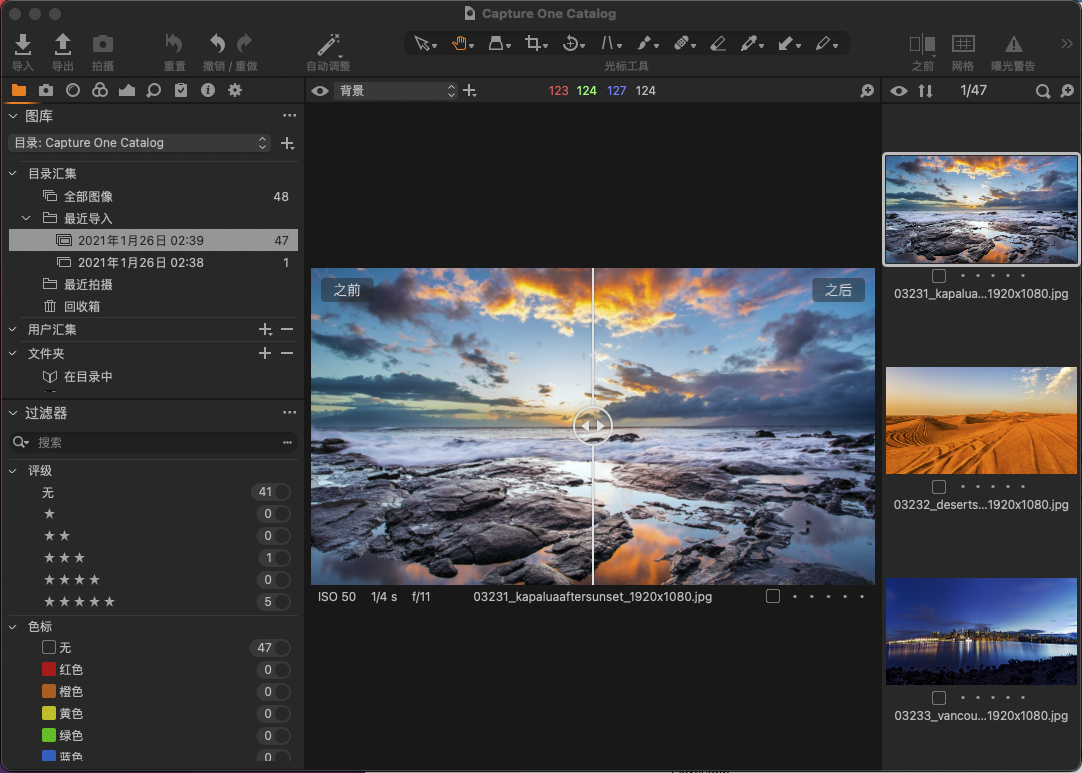Select the 03233_vancouver night skyline thumbnail
This screenshot has height=773, width=1082.
pyautogui.click(x=981, y=631)
